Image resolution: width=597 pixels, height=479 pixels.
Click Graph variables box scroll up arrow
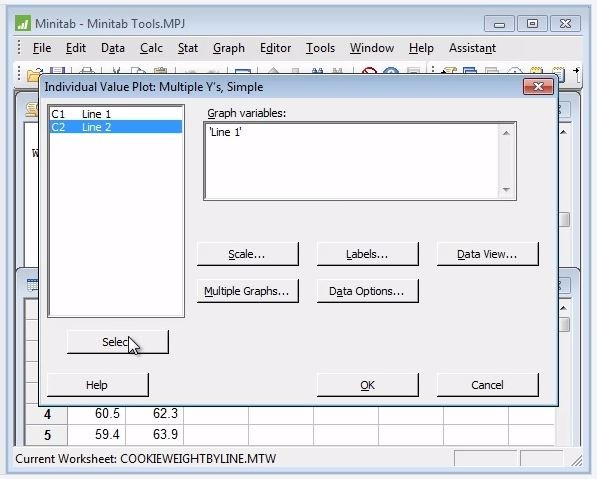coord(506,133)
